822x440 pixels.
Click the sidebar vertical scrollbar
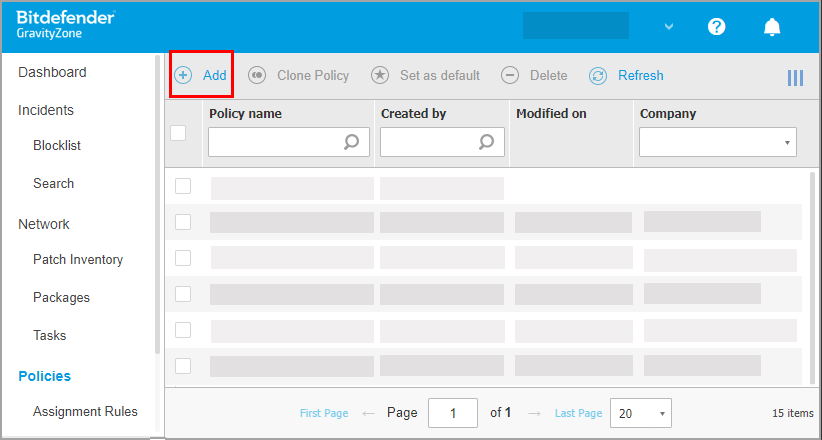(157, 200)
